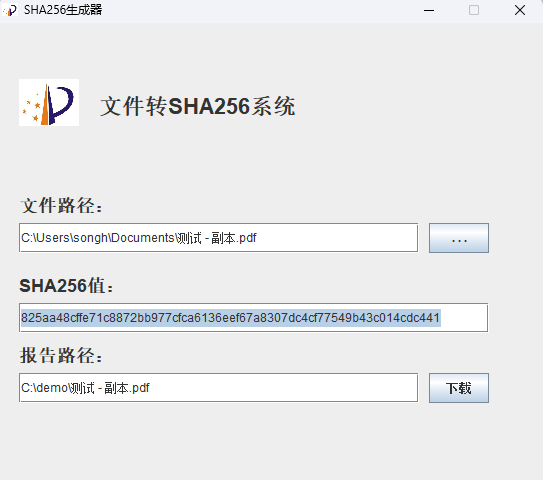Focus the 文件路径 file path input field
This screenshot has height=480, width=543.
tap(219, 238)
